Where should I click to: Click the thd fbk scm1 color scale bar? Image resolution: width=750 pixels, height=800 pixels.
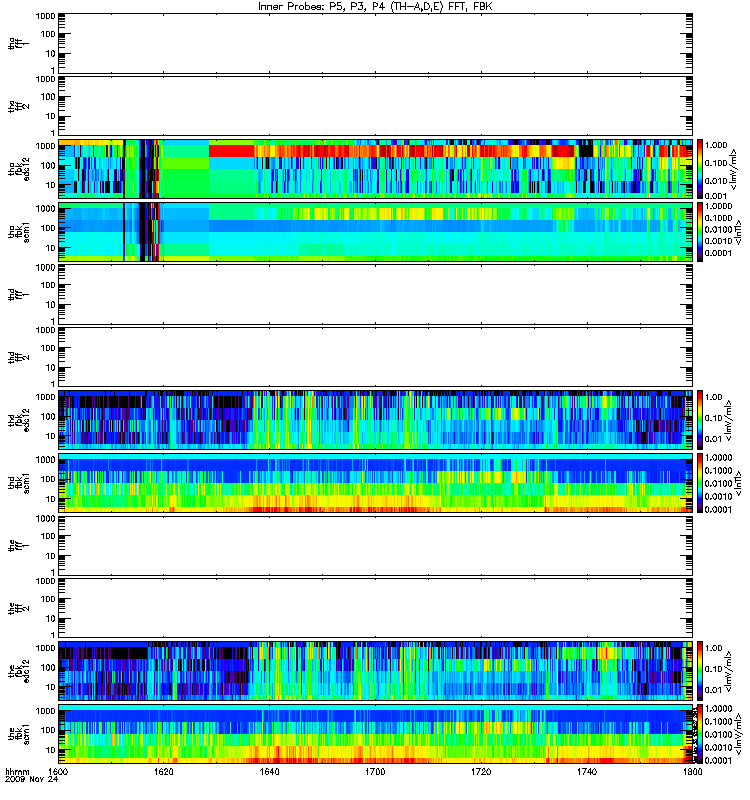pos(700,483)
